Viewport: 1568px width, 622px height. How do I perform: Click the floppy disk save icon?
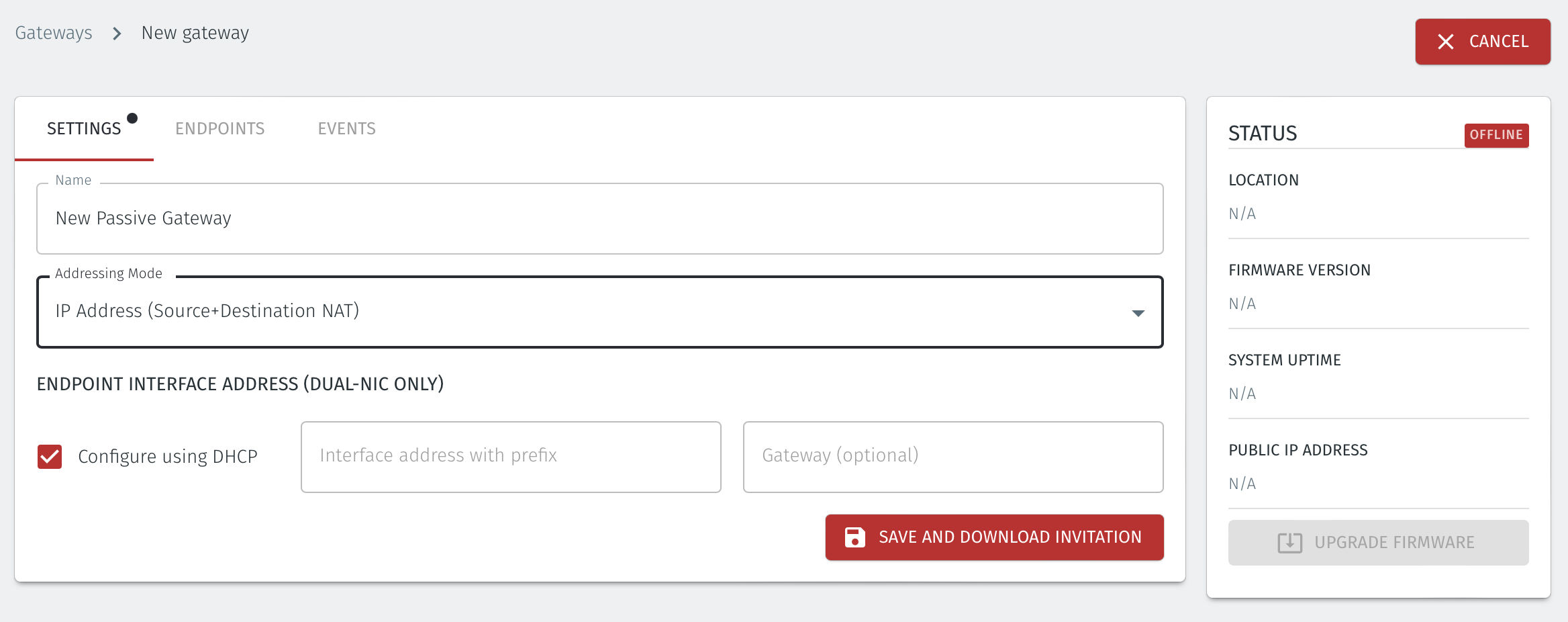854,537
